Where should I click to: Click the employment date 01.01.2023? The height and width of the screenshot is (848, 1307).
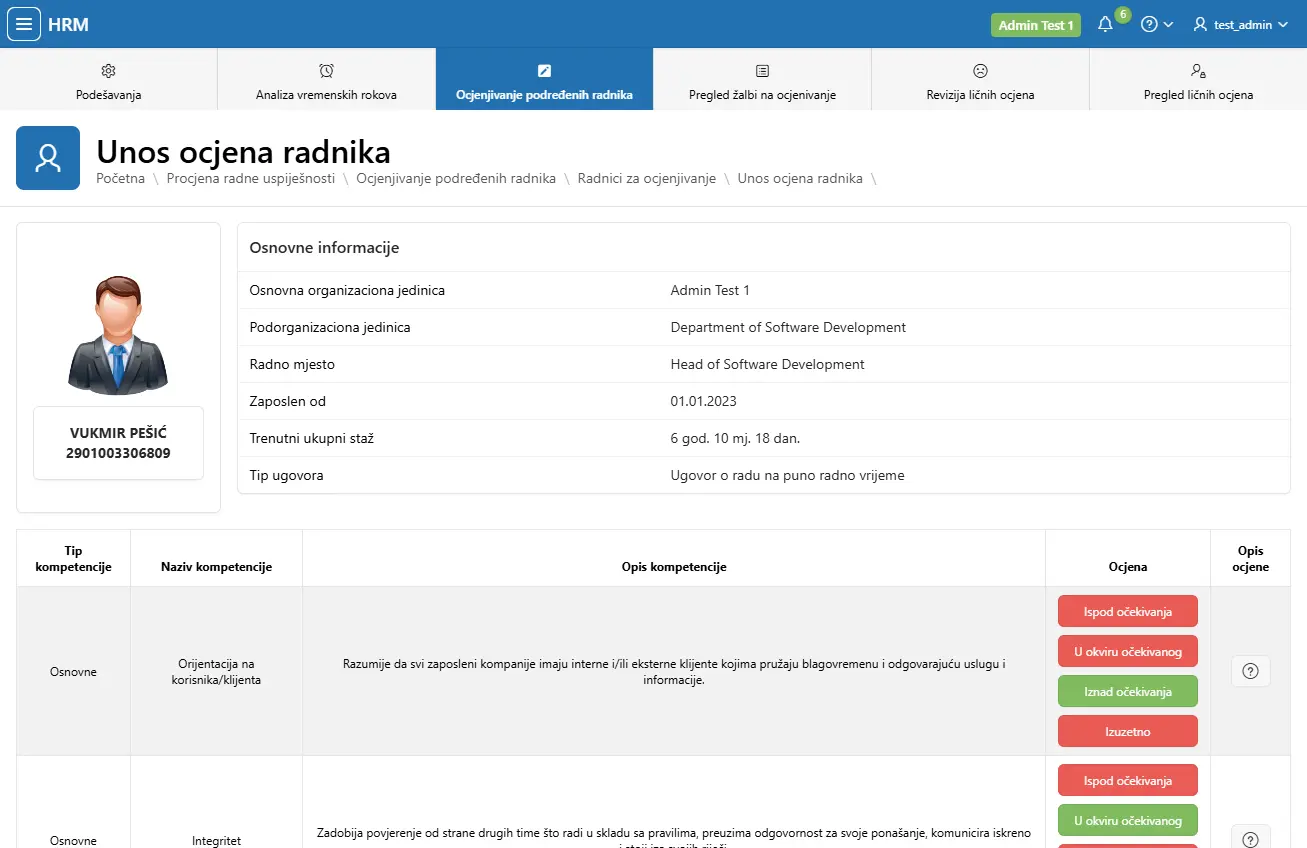tap(703, 401)
